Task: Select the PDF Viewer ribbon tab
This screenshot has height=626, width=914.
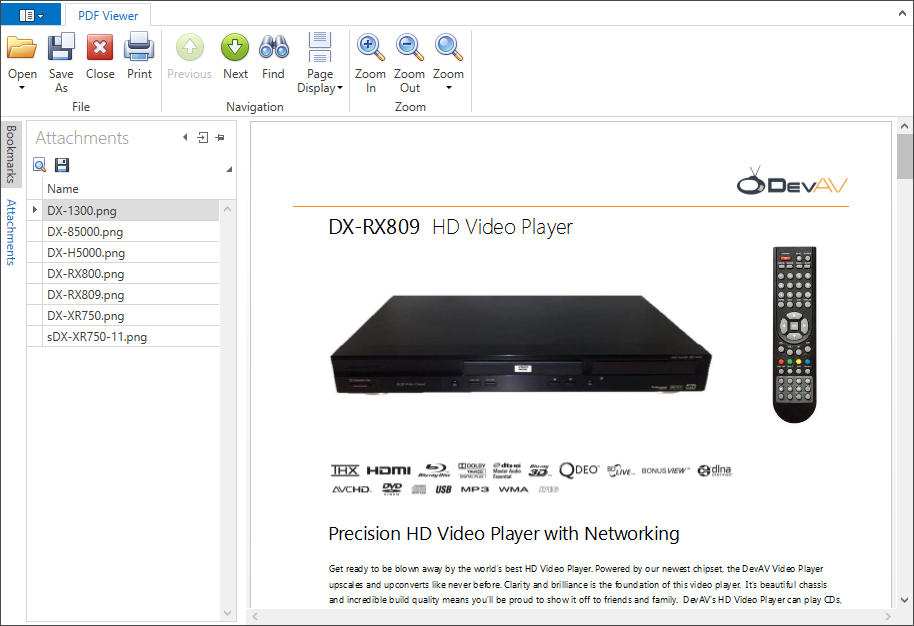Action: [x=108, y=15]
